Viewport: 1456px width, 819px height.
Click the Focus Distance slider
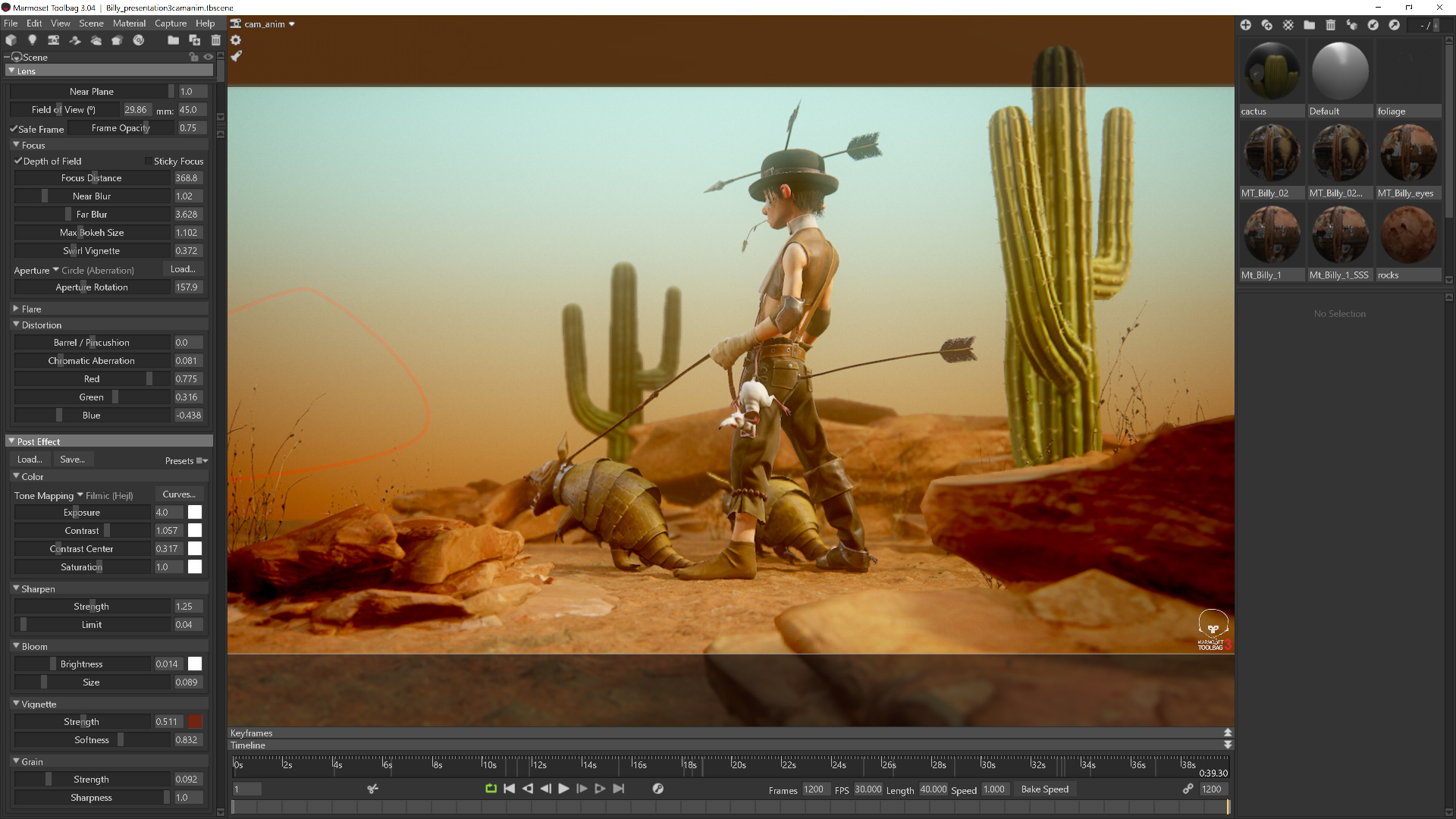[93, 178]
